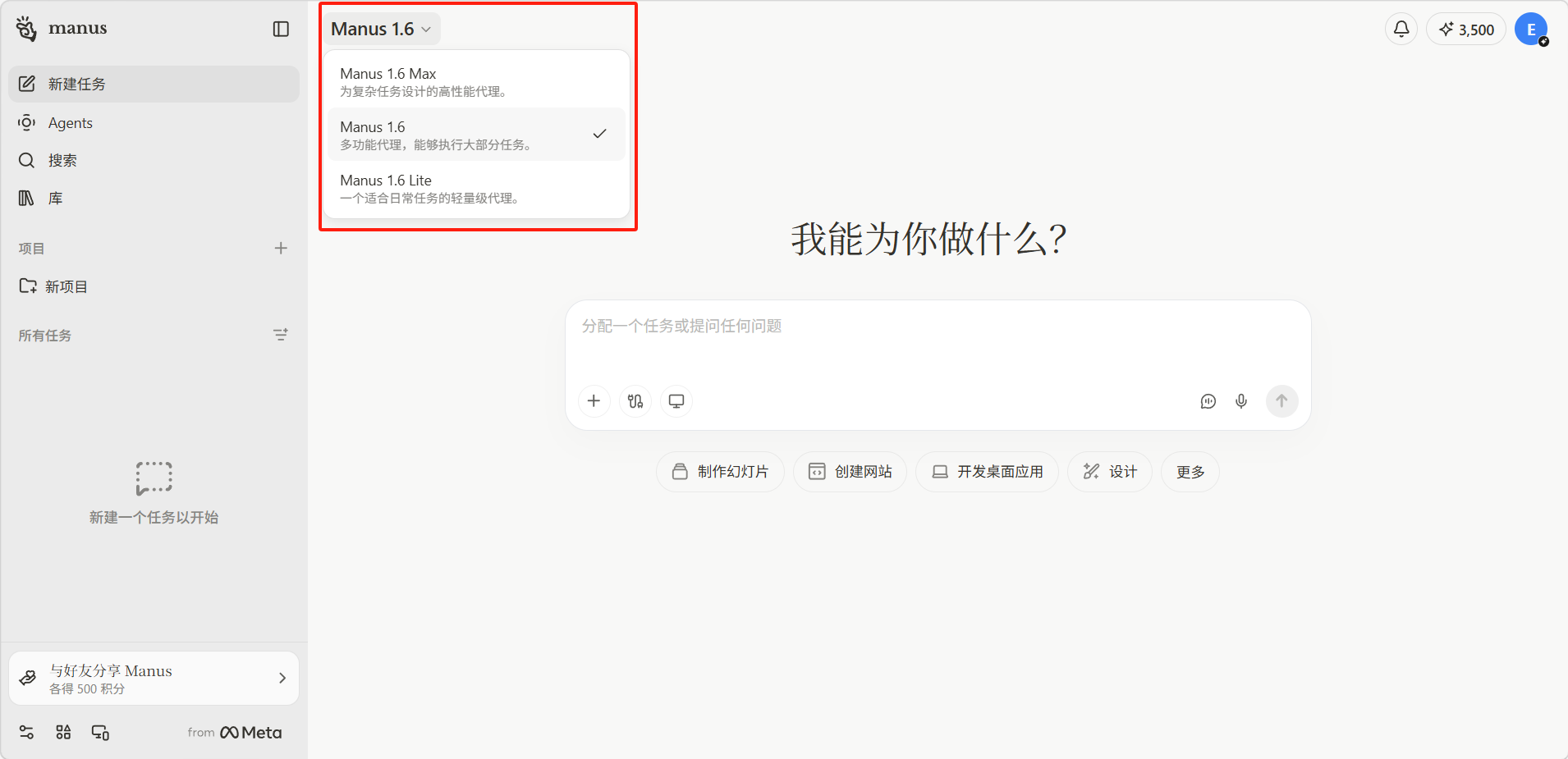Choose the Manus 1.6 Lite model
The width and height of the screenshot is (1568, 759).
(476, 188)
